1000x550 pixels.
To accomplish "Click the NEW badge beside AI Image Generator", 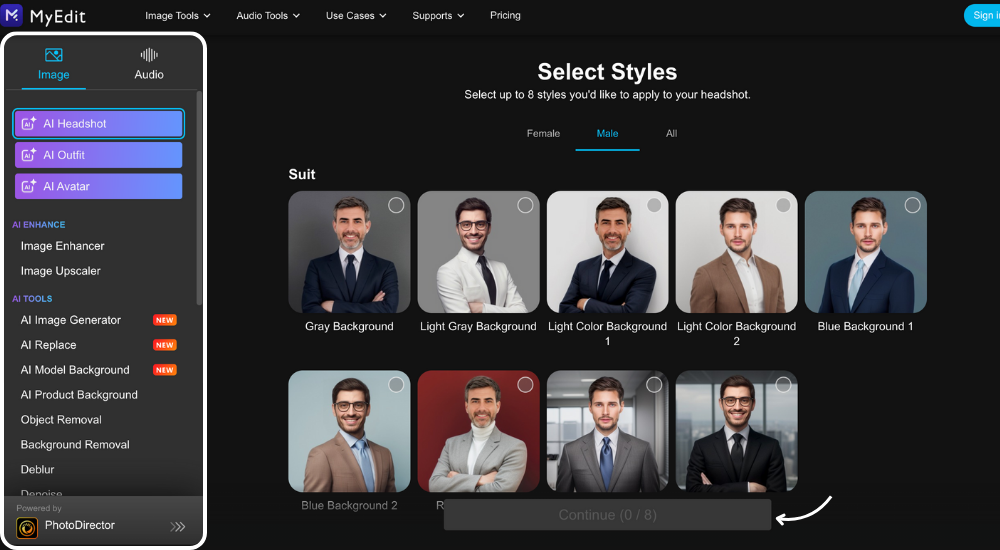I will (165, 320).
